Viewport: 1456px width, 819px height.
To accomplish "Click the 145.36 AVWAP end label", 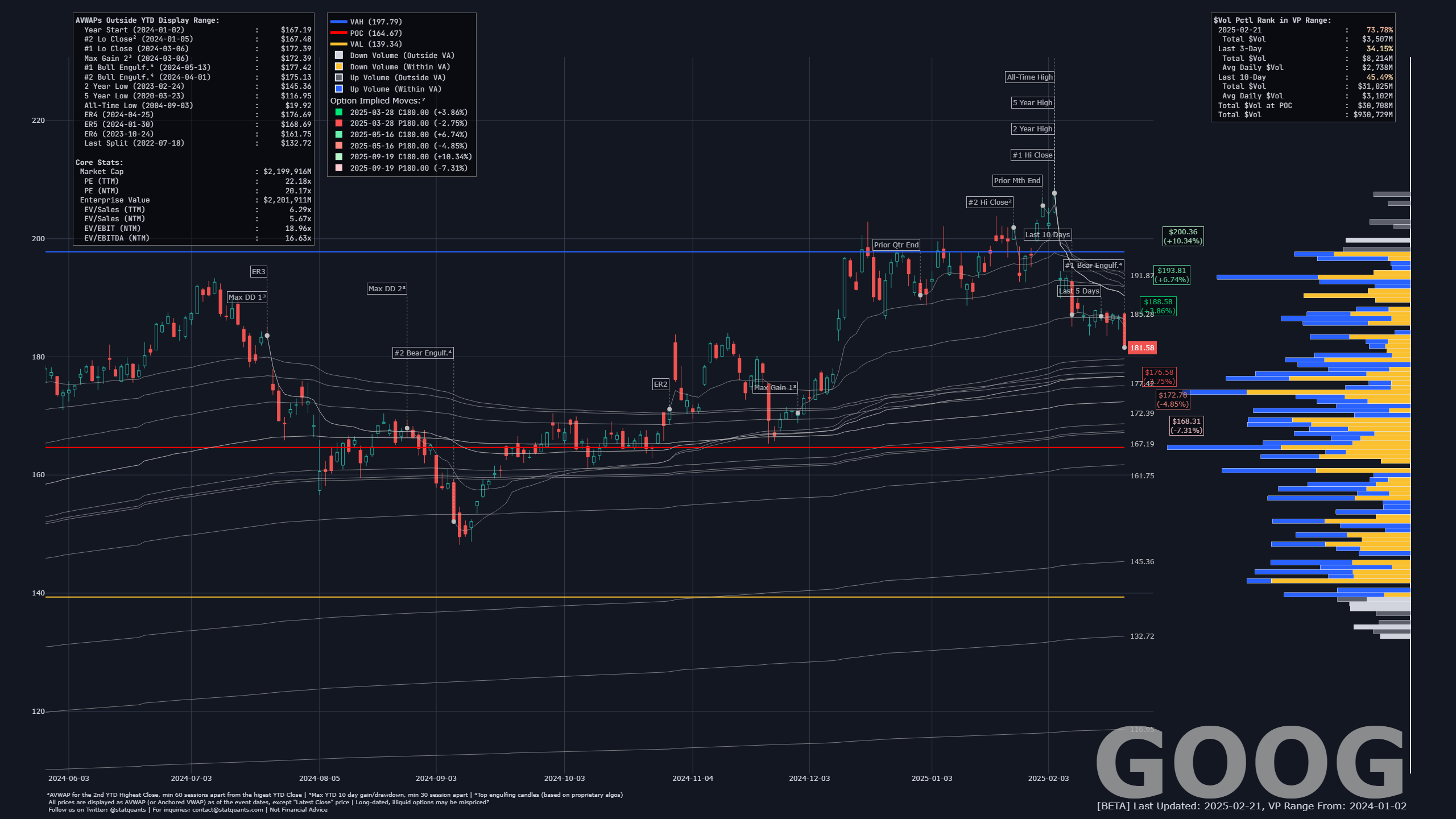I will [1142, 562].
